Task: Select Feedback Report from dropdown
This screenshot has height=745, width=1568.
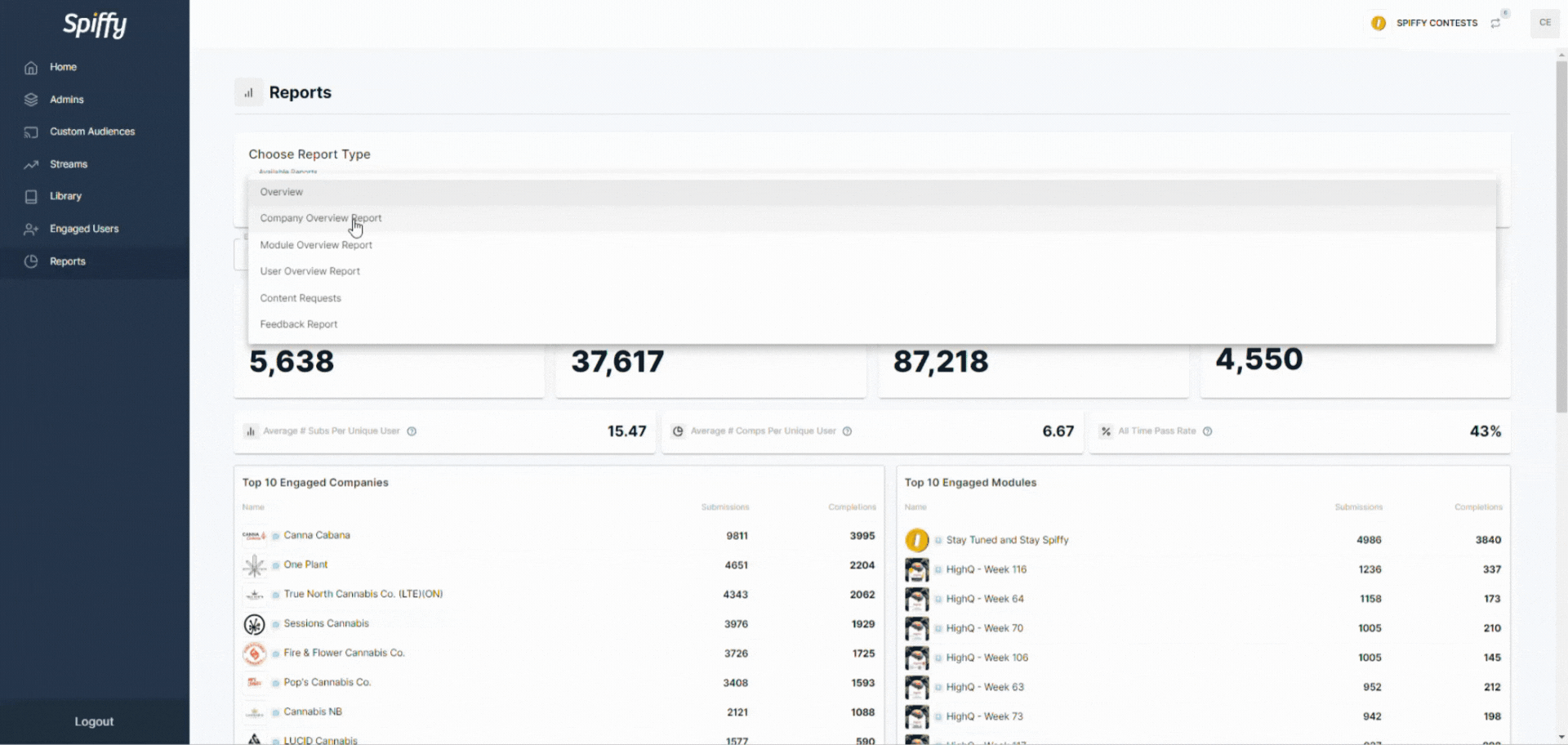Action: tap(298, 324)
